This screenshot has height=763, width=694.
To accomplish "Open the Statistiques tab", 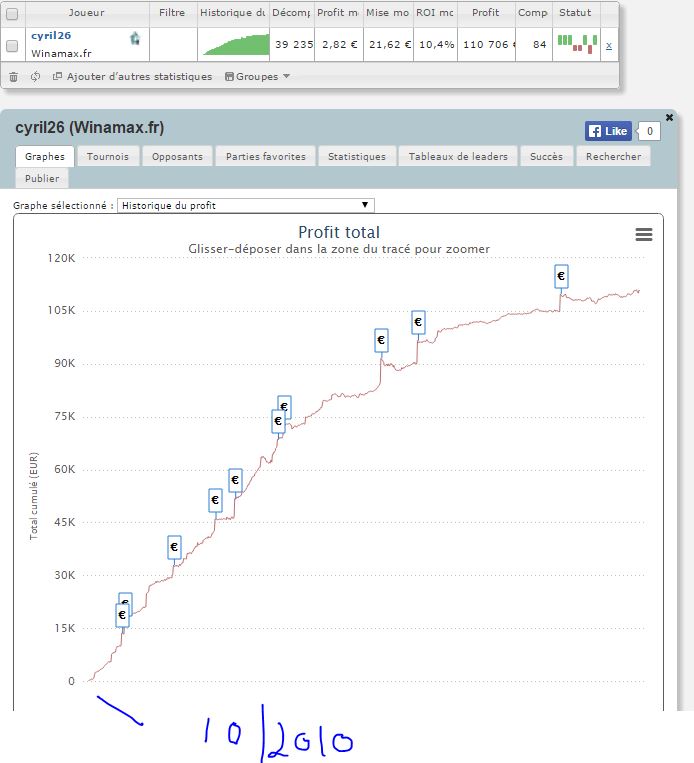I will pos(357,156).
